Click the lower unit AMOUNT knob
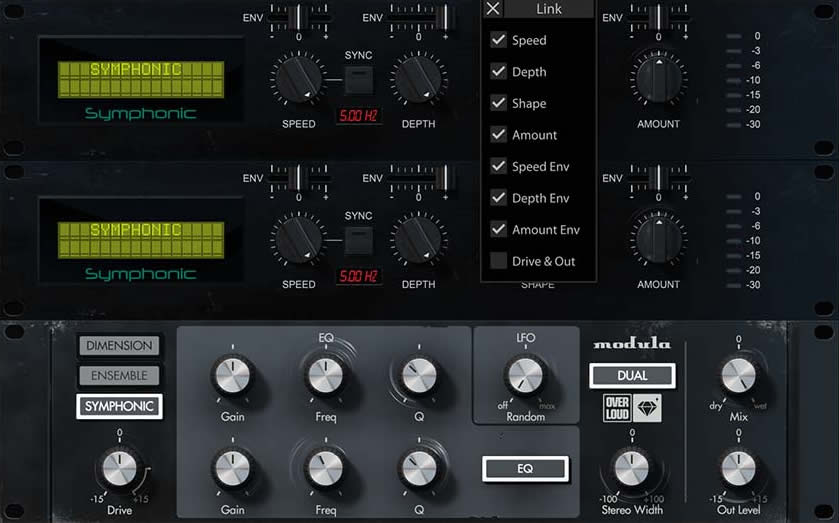Image resolution: width=839 pixels, height=523 pixels. coord(659,240)
